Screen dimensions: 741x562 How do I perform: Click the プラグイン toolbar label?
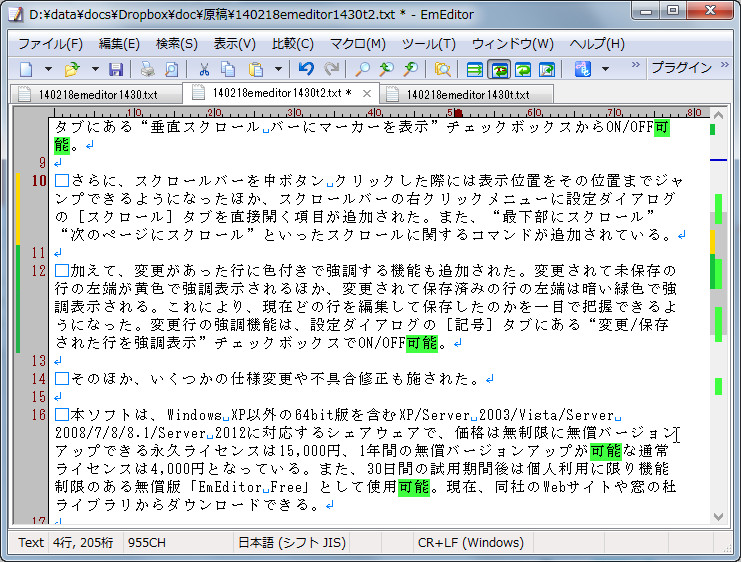coord(681,68)
